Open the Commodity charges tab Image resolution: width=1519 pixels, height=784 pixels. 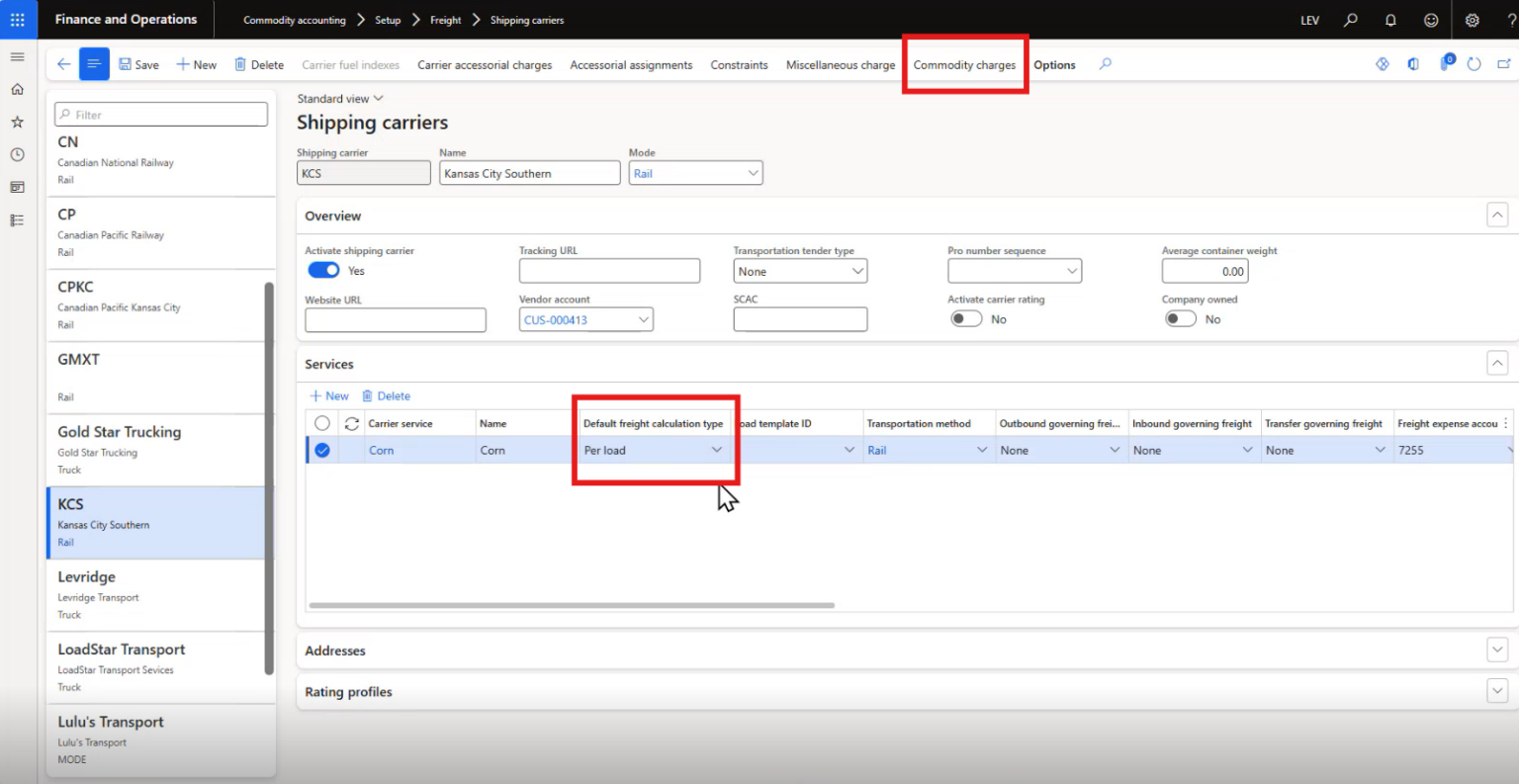(x=964, y=64)
